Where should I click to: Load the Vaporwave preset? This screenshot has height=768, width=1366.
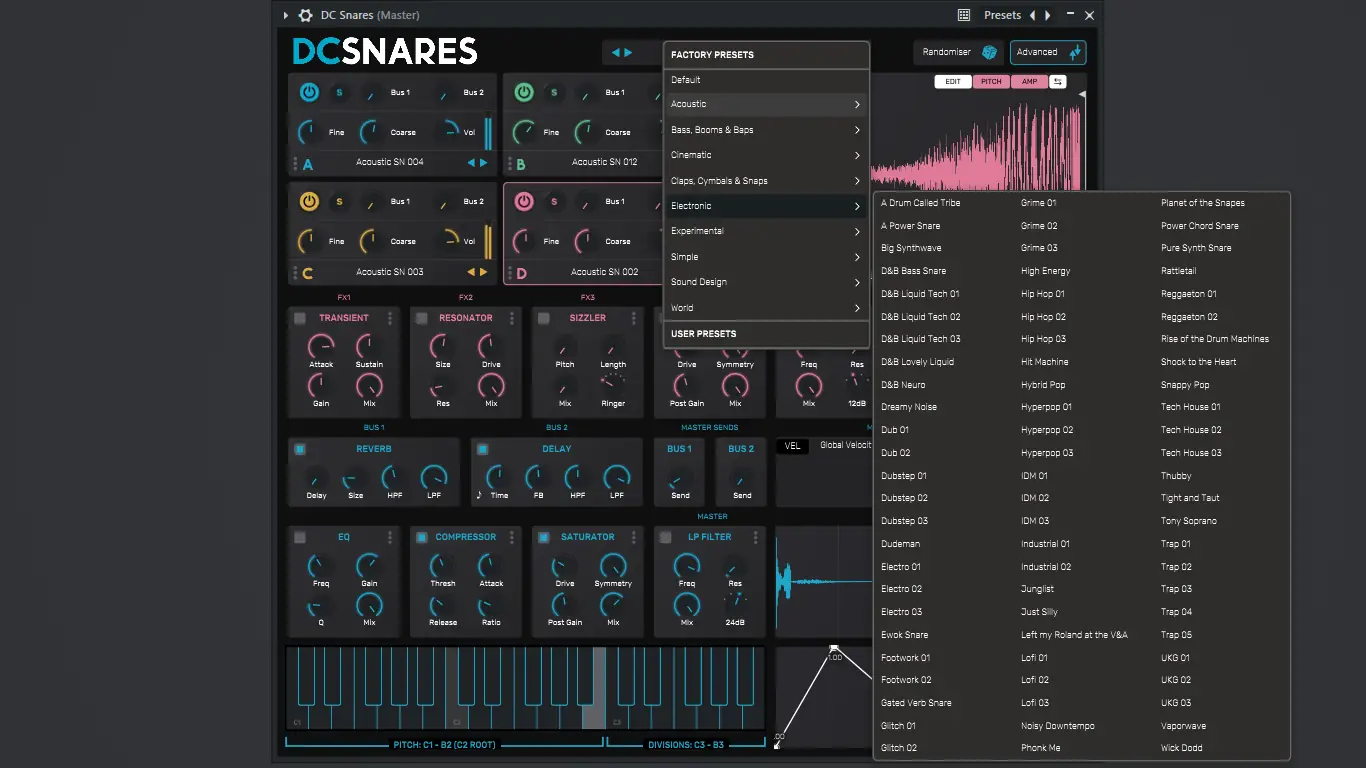point(1184,726)
